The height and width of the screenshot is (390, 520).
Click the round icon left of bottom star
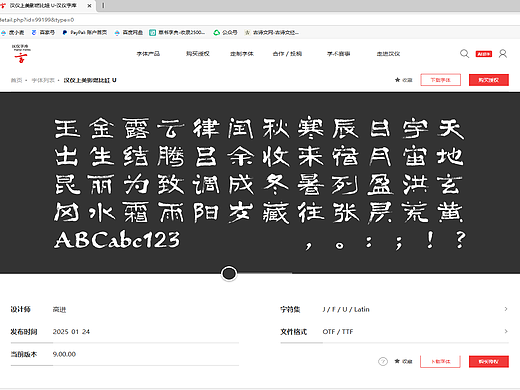(x=383, y=361)
